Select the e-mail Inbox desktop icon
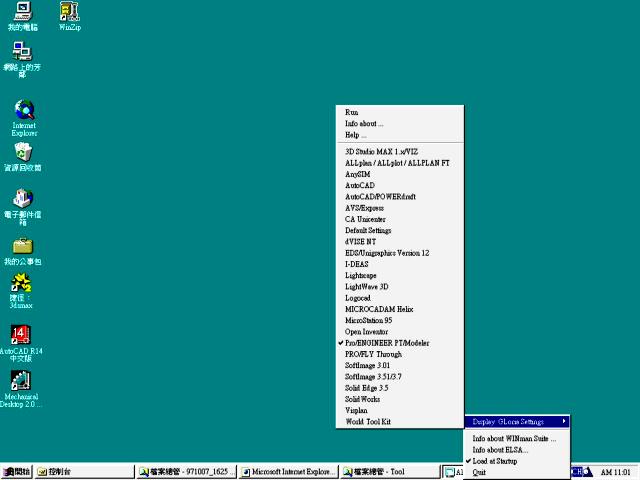The width and height of the screenshot is (640, 480). point(23,207)
